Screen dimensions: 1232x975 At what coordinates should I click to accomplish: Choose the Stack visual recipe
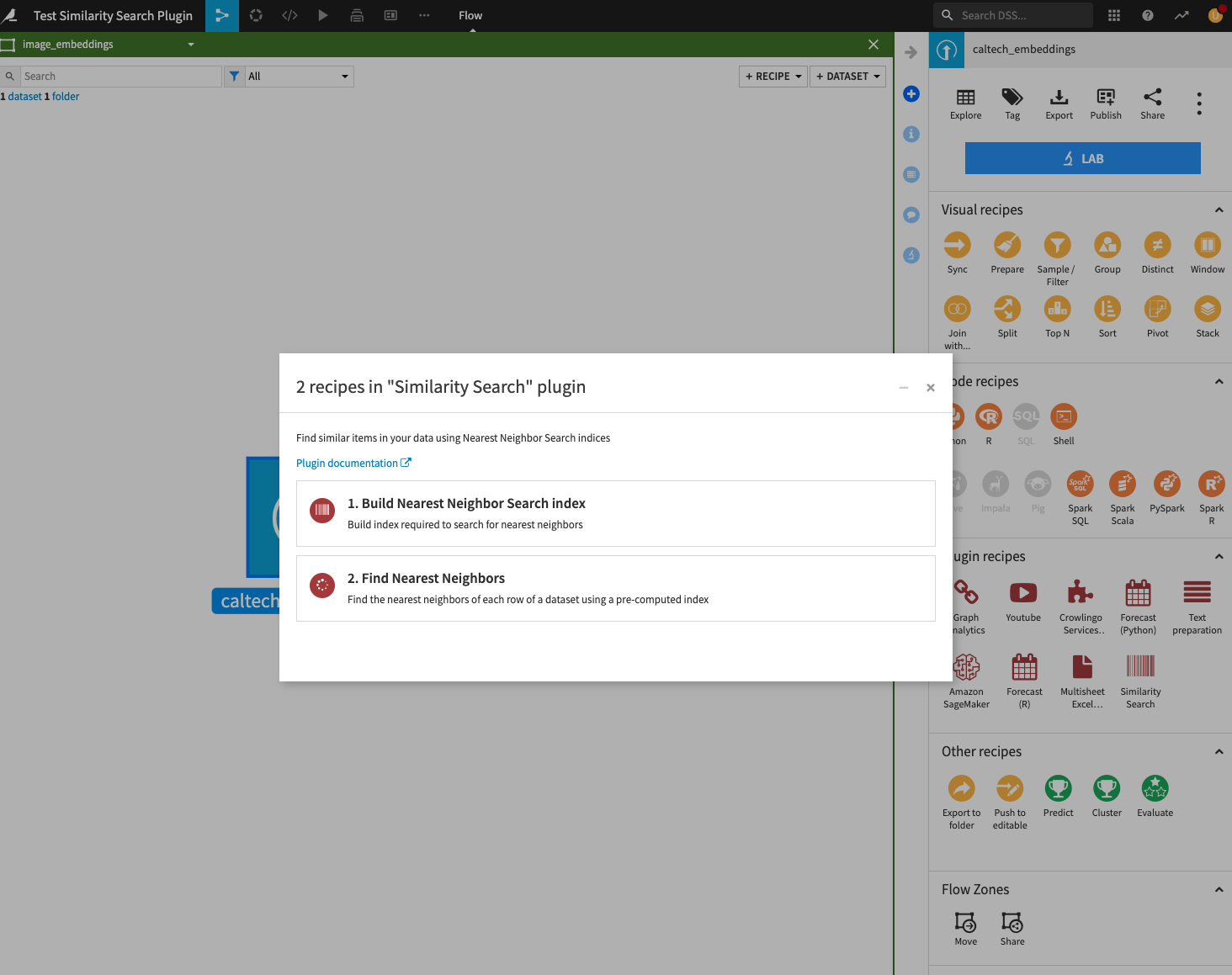click(1207, 310)
